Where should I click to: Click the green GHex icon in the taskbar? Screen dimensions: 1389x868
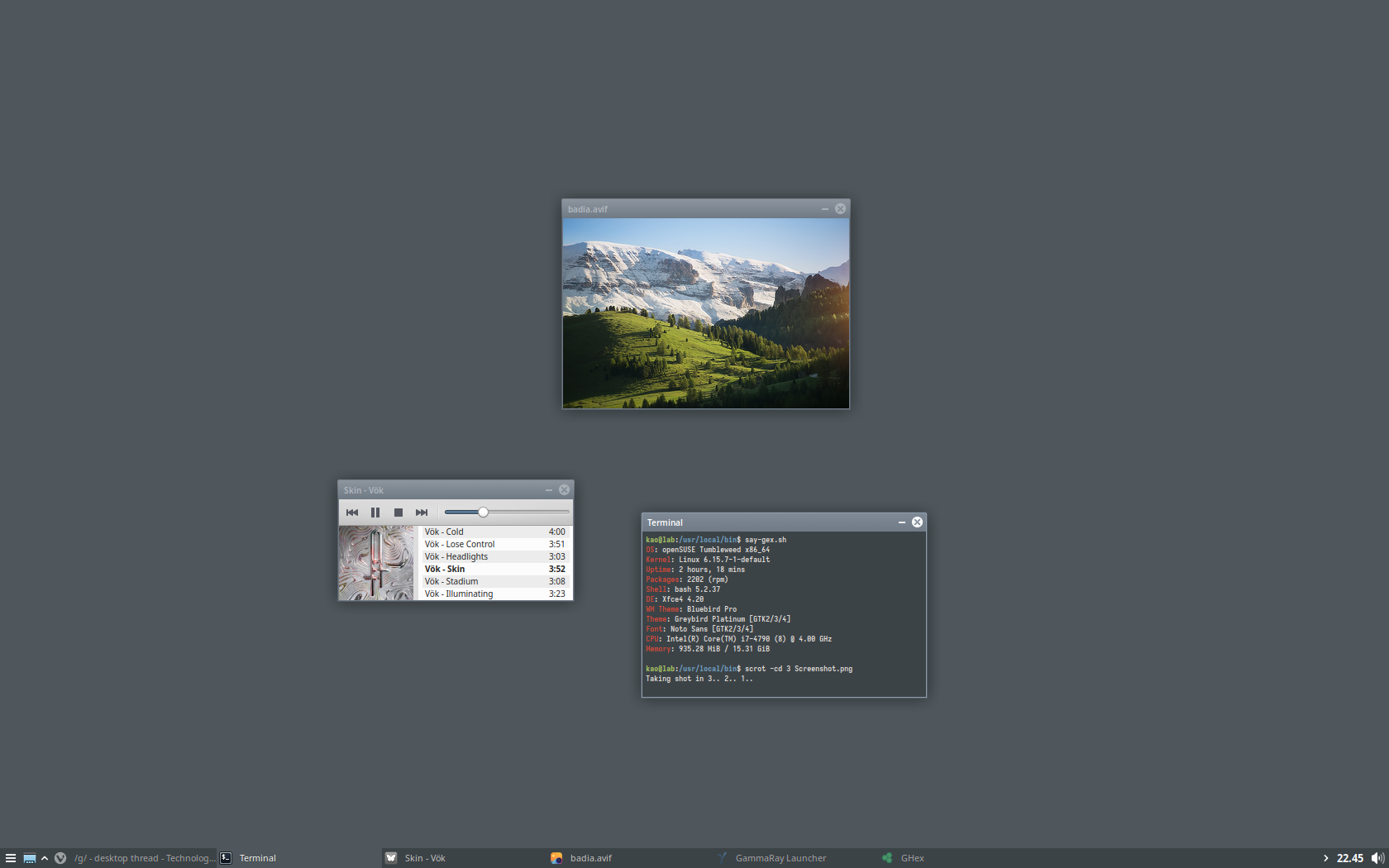[887, 858]
